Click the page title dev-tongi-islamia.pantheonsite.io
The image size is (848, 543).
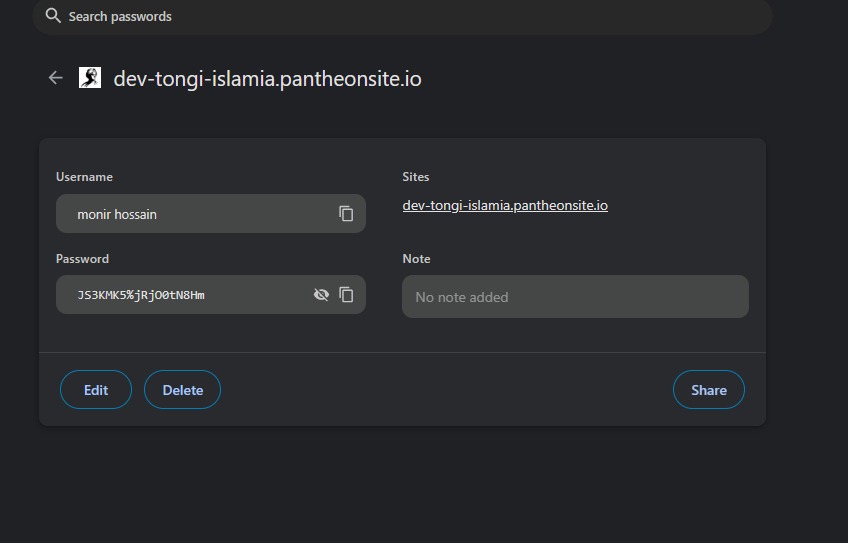pos(267,79)
